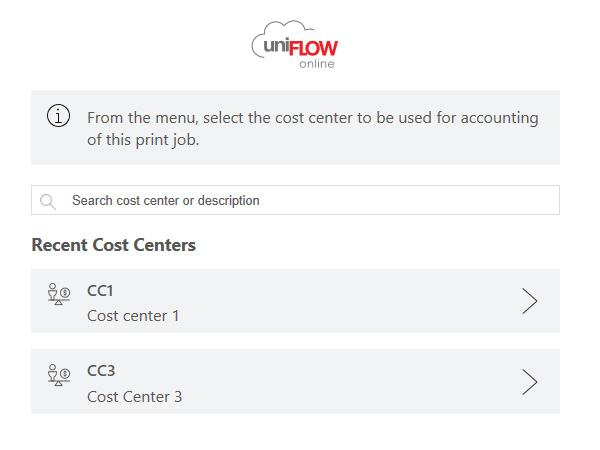
Task: Select the CC3 cost center title
Action: coord(101,371)
